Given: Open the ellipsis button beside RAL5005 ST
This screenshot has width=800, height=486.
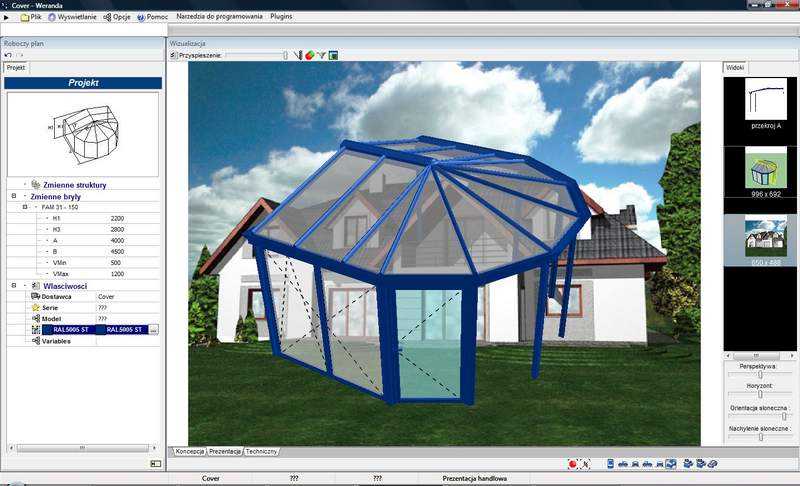Looking at the screenshot, I should coord(154,330).
